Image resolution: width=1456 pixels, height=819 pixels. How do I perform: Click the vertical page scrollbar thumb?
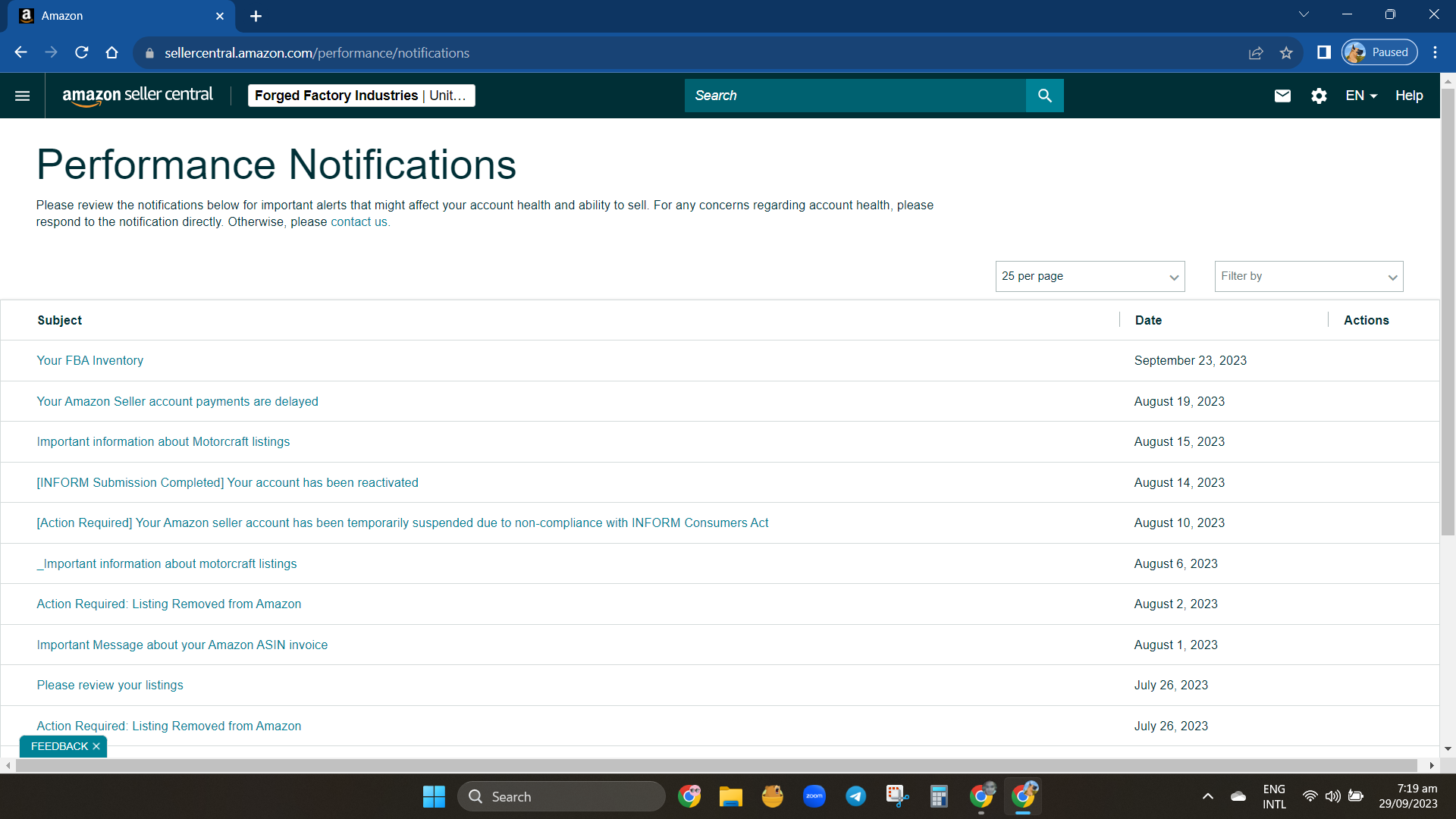coord(1448,311)
